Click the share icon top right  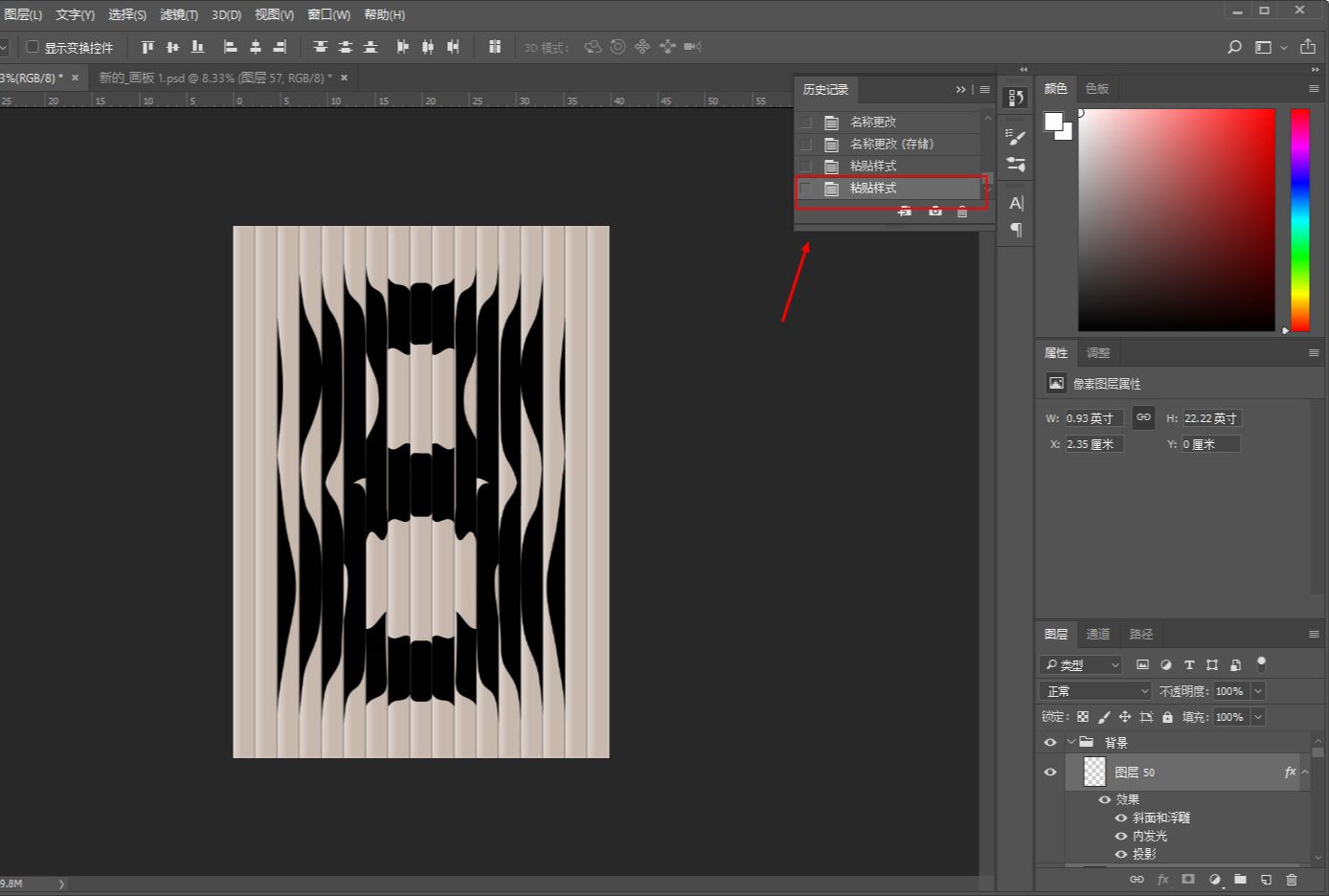click(x=1308, y=46)
